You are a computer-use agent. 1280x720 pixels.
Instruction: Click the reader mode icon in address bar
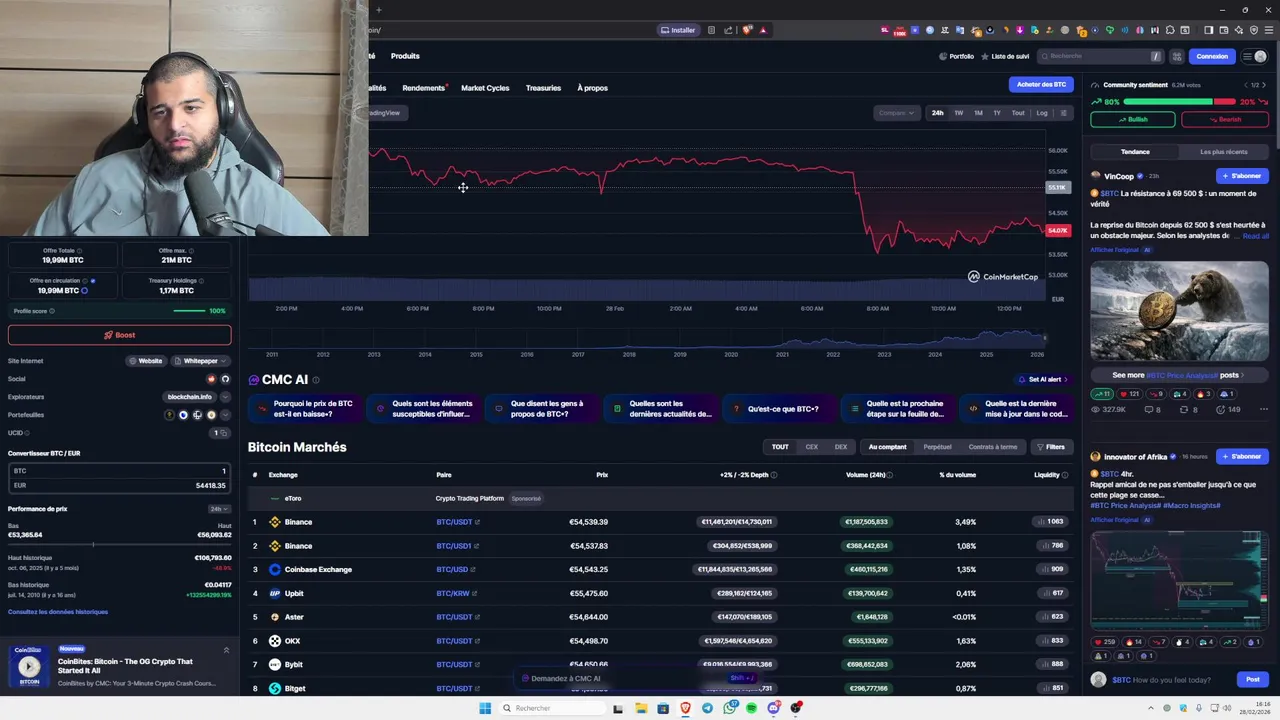coord(711,30)
